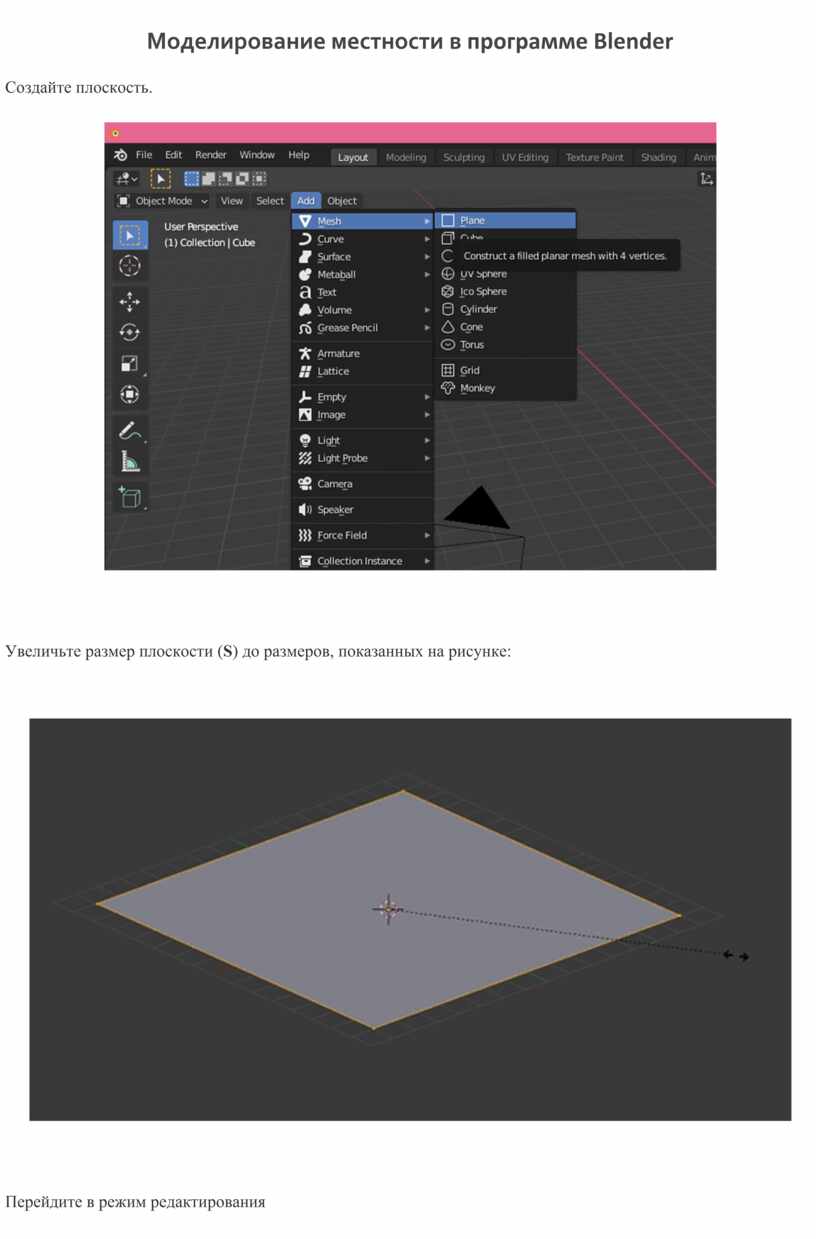
Task: Click the Cone mesh icon
Action: coord(448,327)
